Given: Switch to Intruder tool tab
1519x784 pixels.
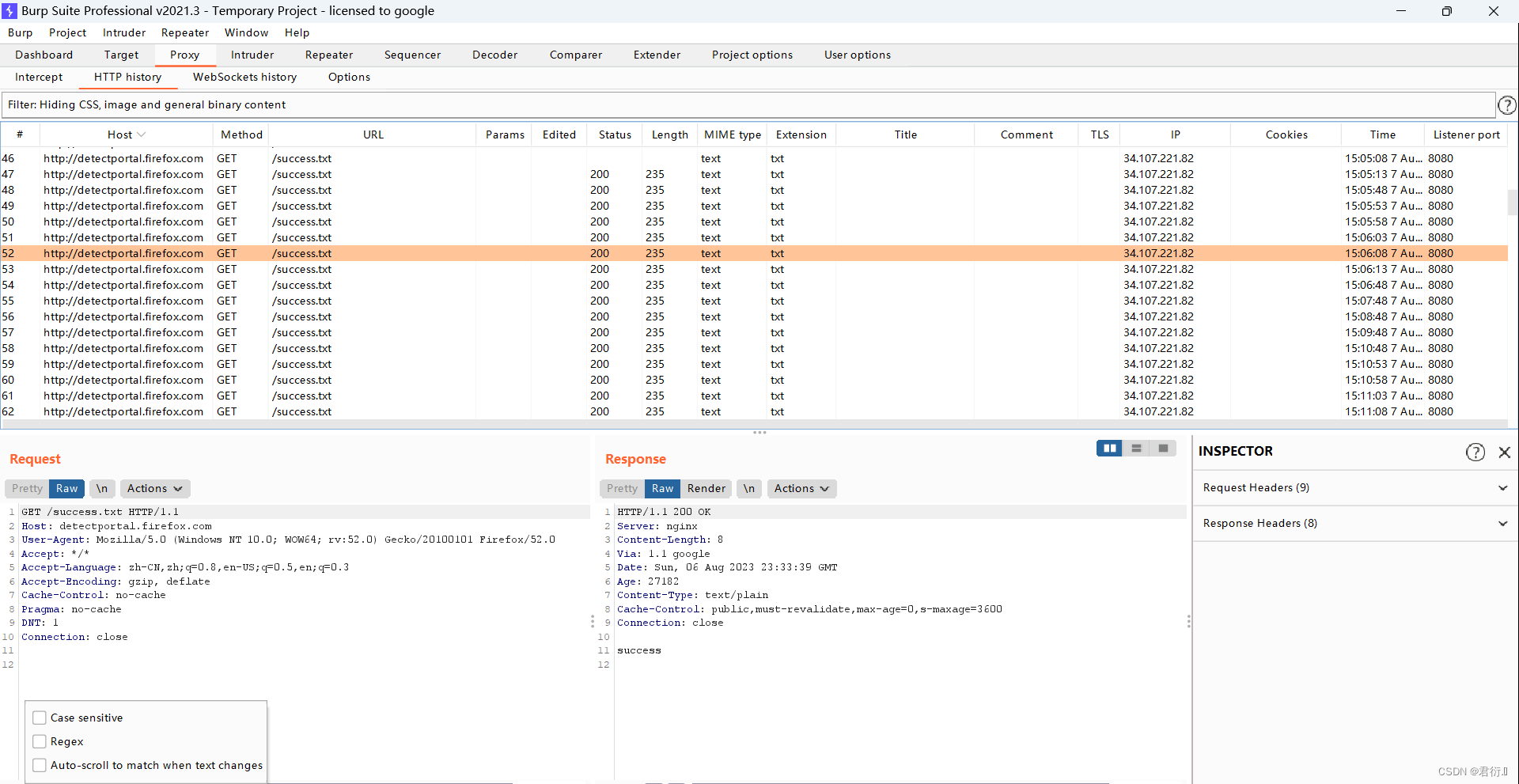Looking at the screenshot, I should [x=252, y=55].
